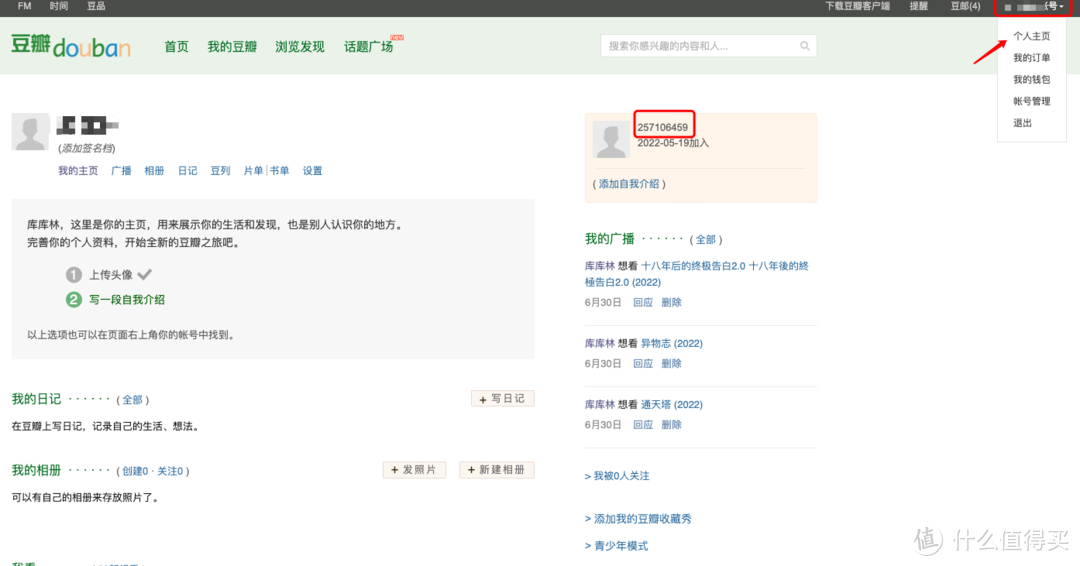Image resolution: width=1080 pixels, height=566 pixels.
Task: Click the 发照片 button
Action: pyautogui.click(x=414, y=470)
